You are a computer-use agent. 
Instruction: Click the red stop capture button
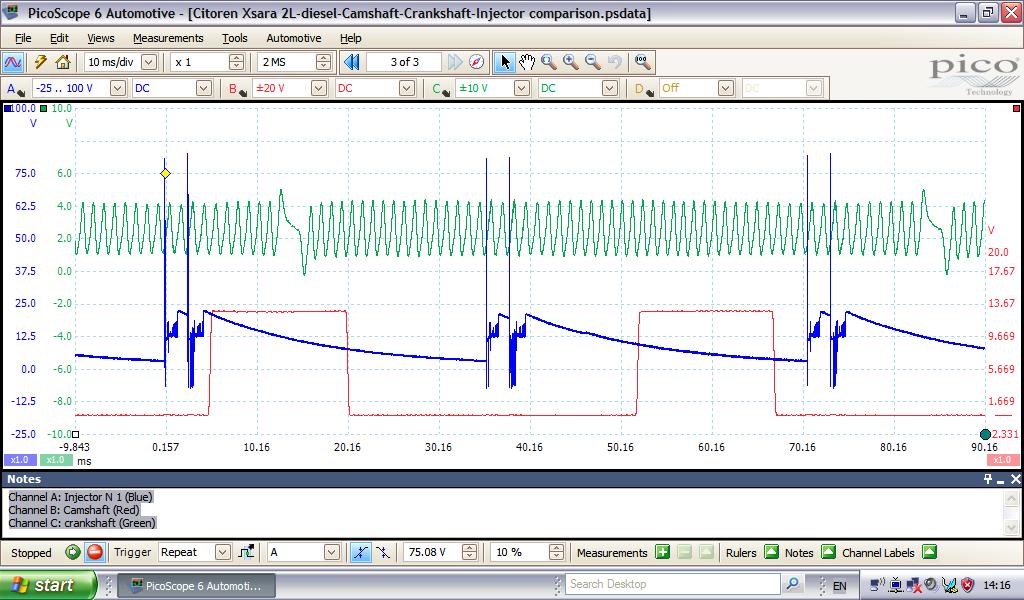click(95, 552)
